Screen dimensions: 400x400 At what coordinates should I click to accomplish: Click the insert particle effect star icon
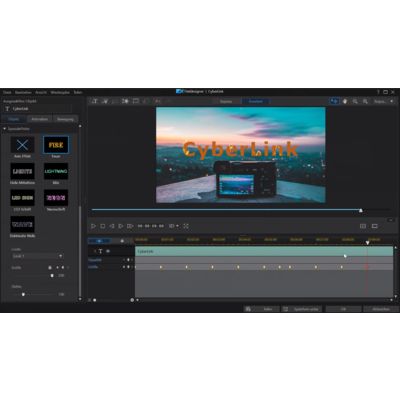(x=125, y=101)
